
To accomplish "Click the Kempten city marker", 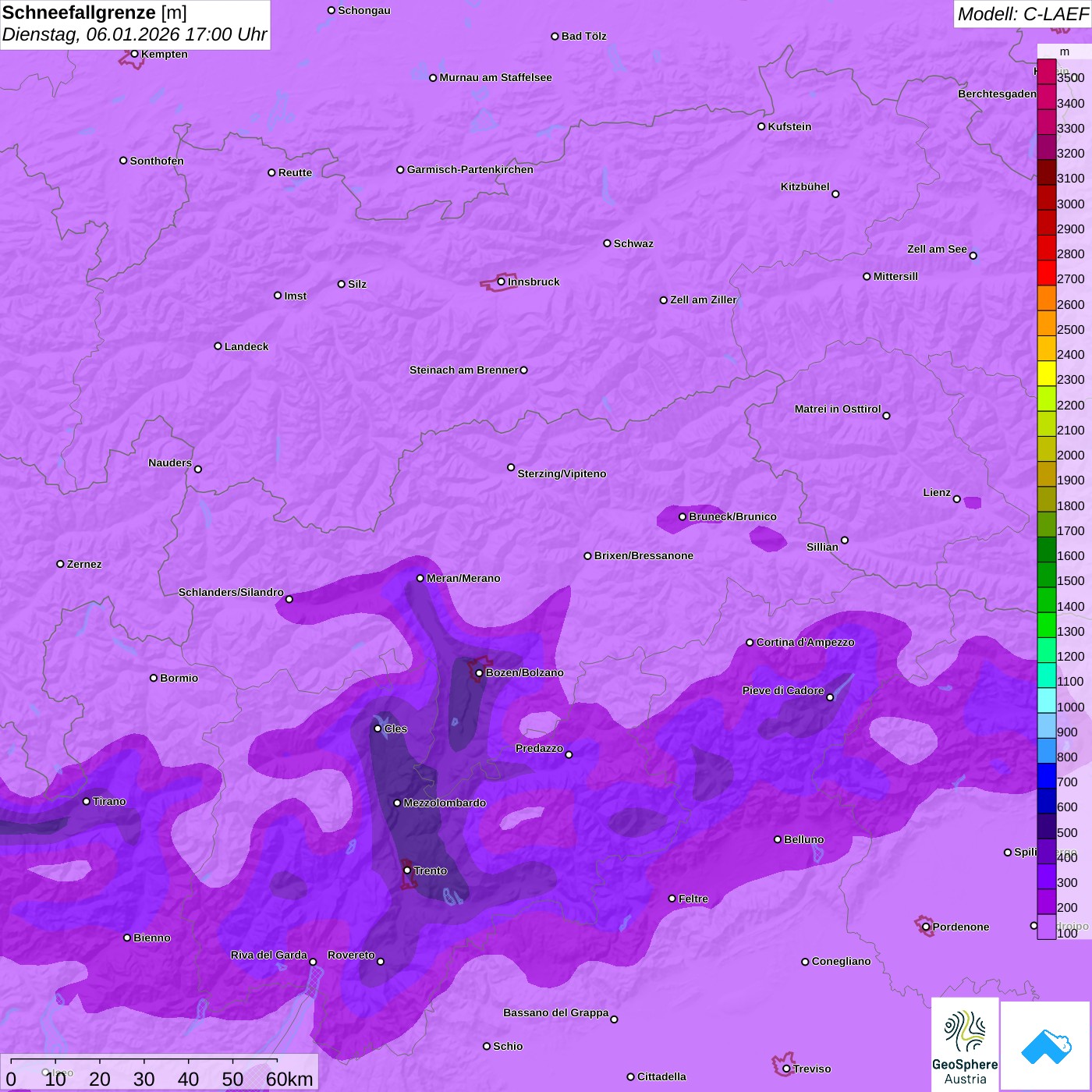I will point(134,54).
